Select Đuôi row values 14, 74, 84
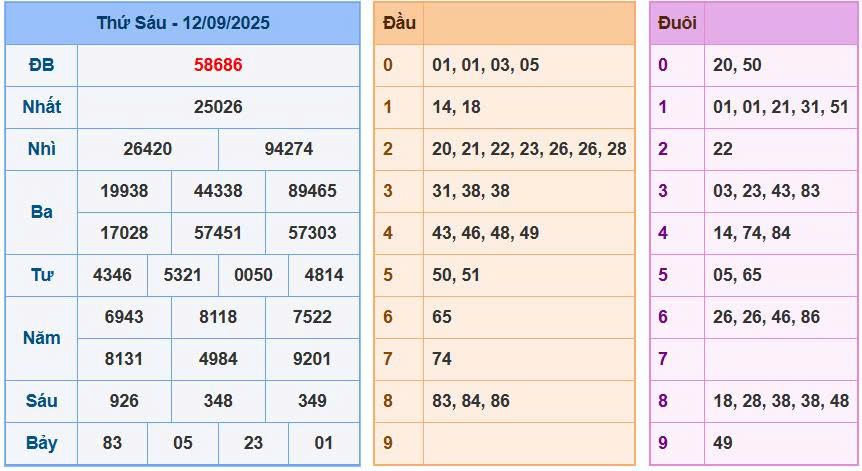 coord(752,233)
